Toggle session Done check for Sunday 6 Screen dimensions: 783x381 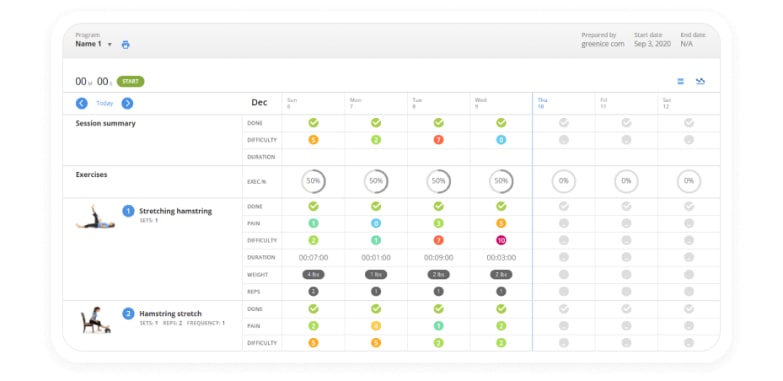pos(313,123)
